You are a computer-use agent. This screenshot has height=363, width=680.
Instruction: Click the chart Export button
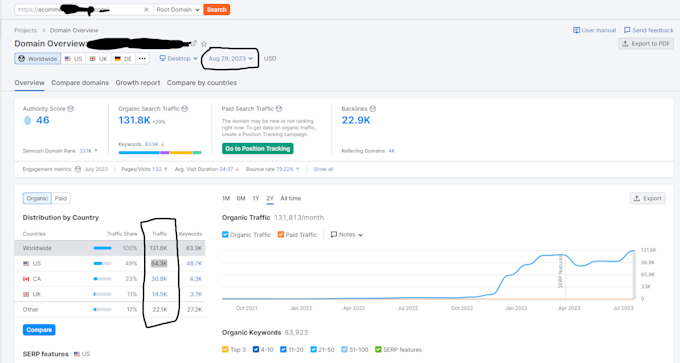[647, 198]
